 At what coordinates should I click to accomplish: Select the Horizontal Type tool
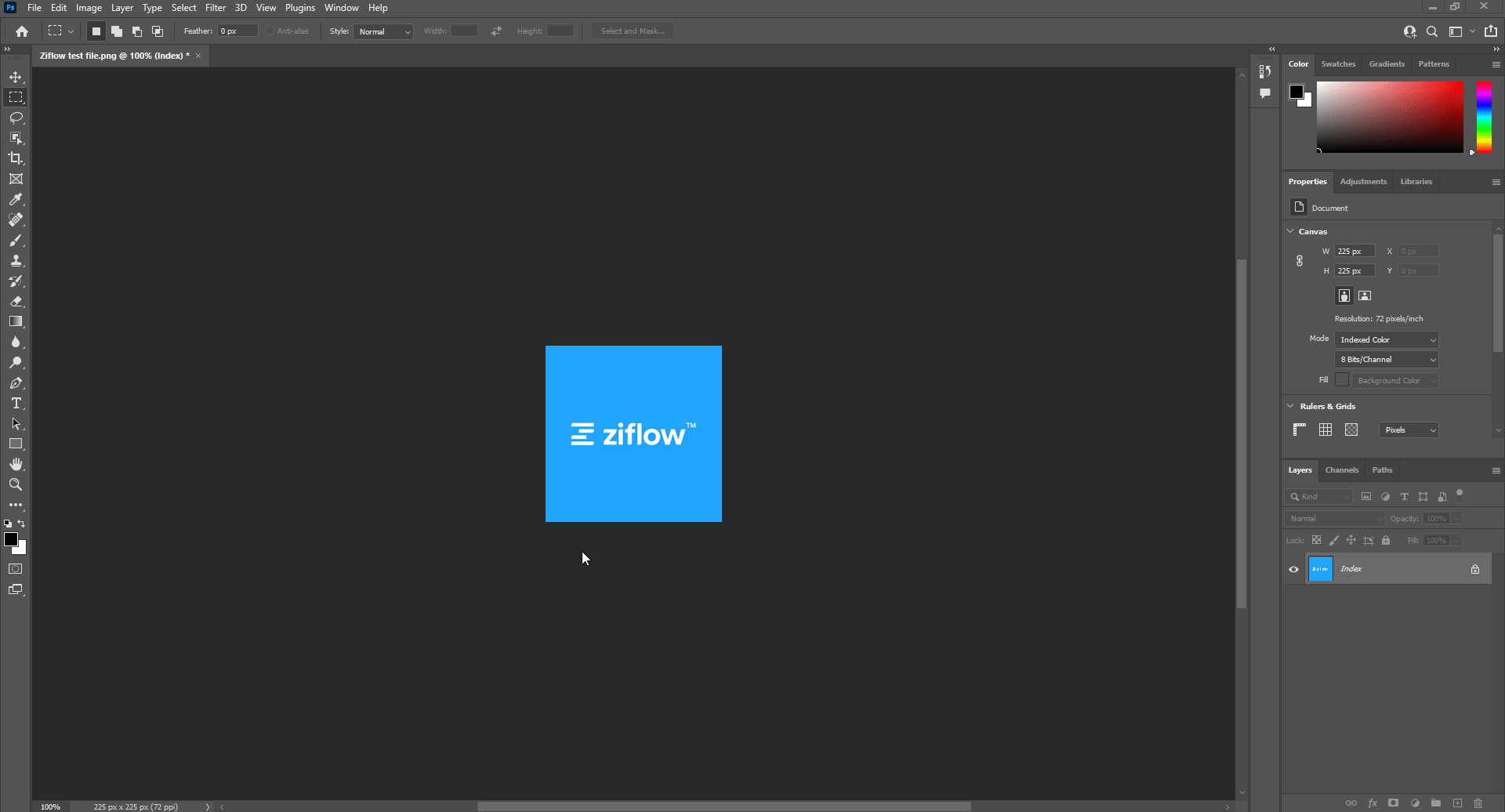coord(16,403)
